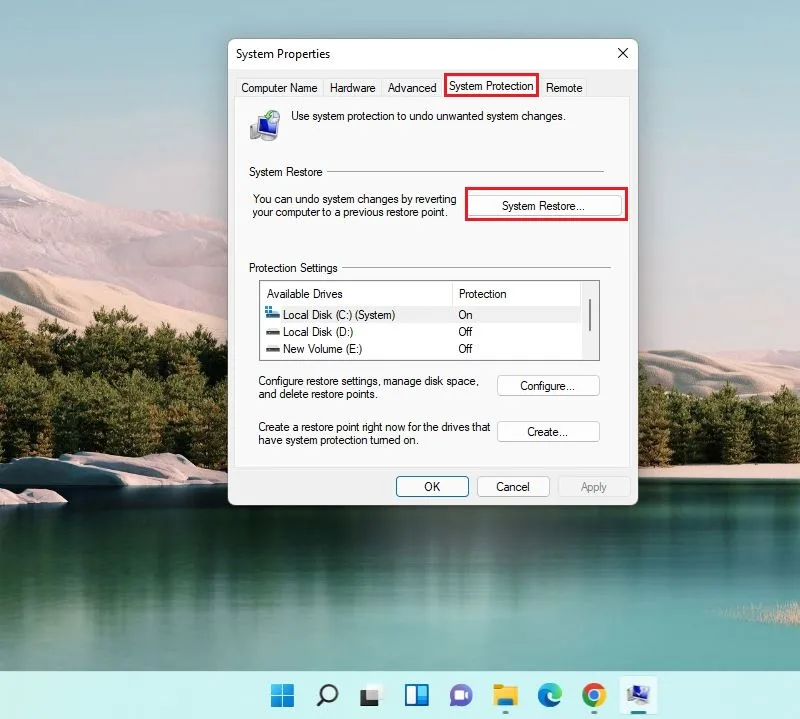The image size is (800, 719).
Task: Open taskbar Search magnifier icon
Action: [x=327, y=695]
